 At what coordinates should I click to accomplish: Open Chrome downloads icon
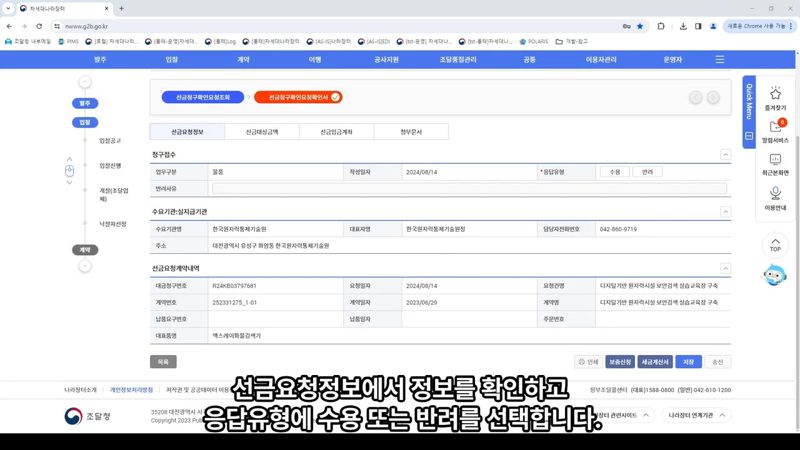pyautogui.click(x=683, y=26)
